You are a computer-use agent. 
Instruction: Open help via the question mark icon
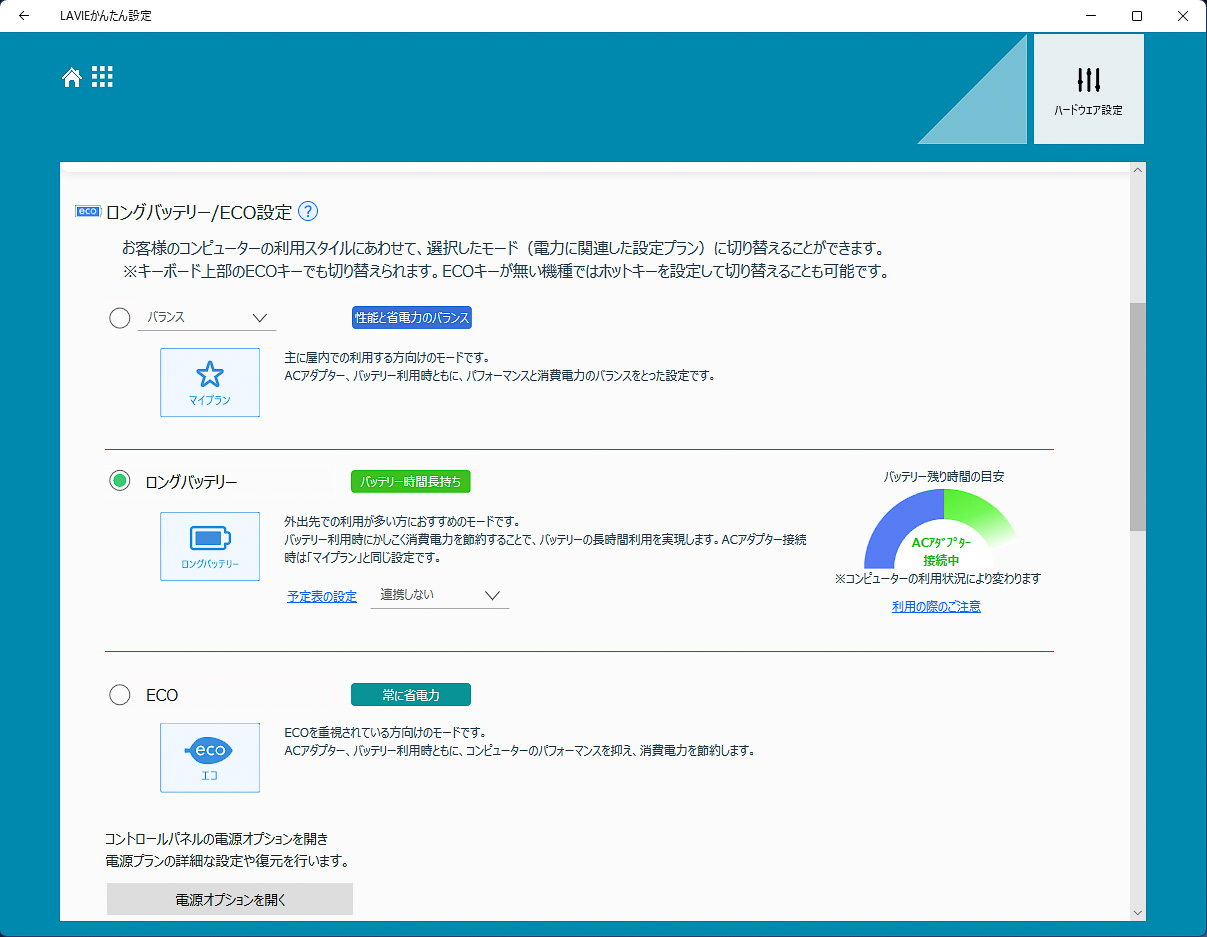coord(308,211)
